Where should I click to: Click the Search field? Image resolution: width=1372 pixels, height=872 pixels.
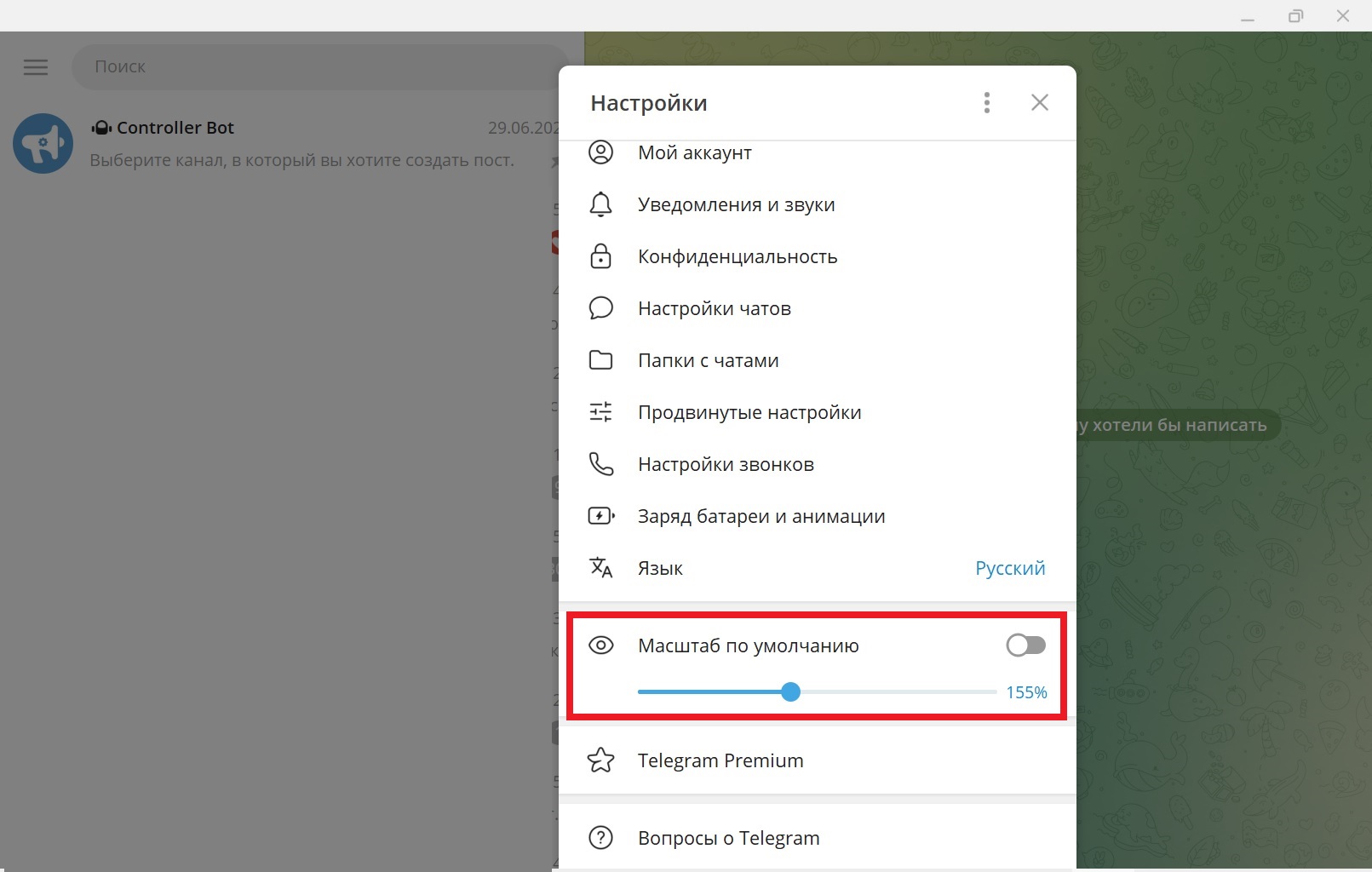[319, 66]
